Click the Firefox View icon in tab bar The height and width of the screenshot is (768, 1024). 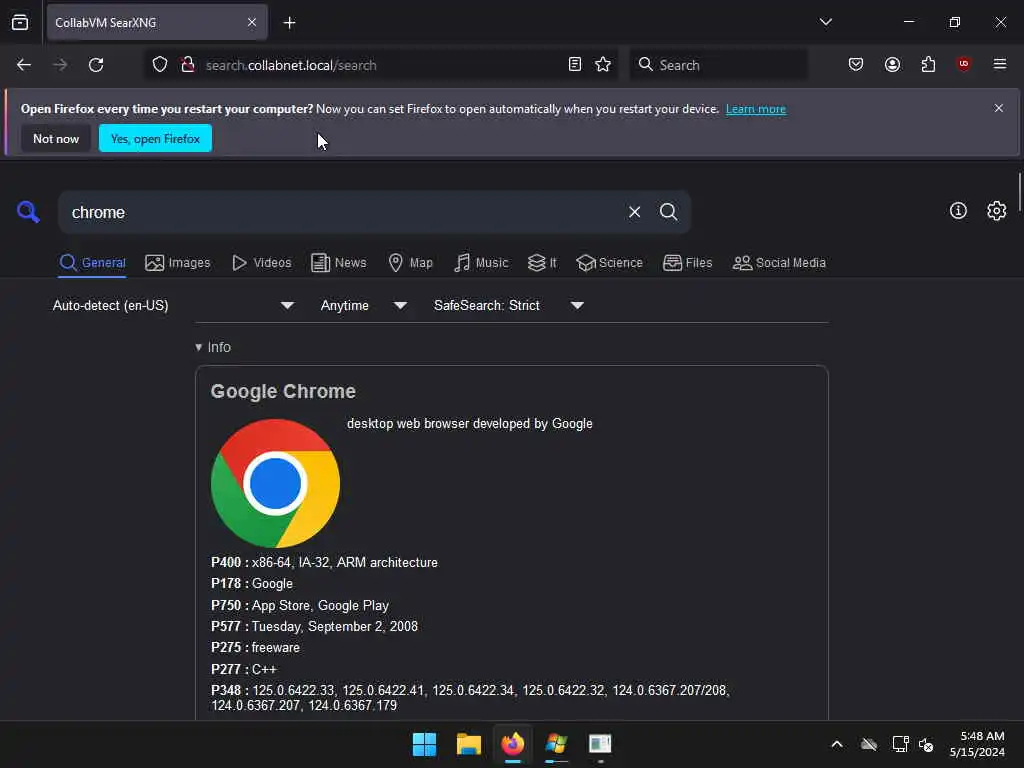click(x=20, y=22)
